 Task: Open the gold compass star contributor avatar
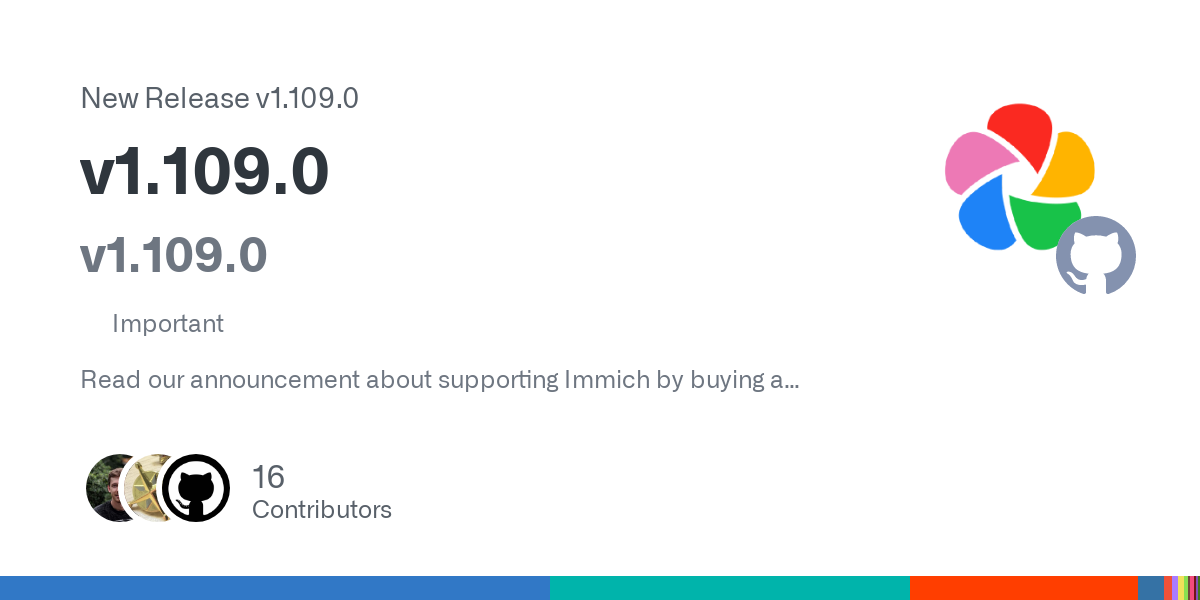point(150,488)
